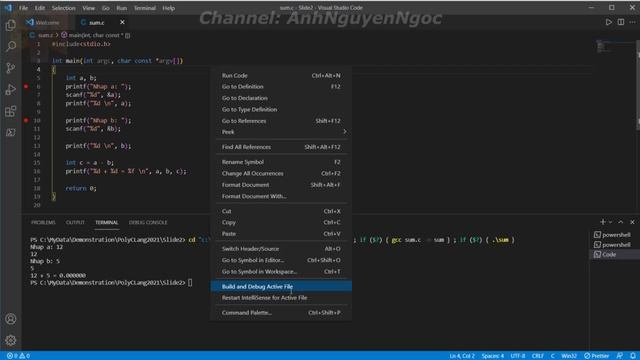This screenshot has height=360, width=640.
Task: Toggle breakpoint on line 6
Action: click(x=26, y=87)
